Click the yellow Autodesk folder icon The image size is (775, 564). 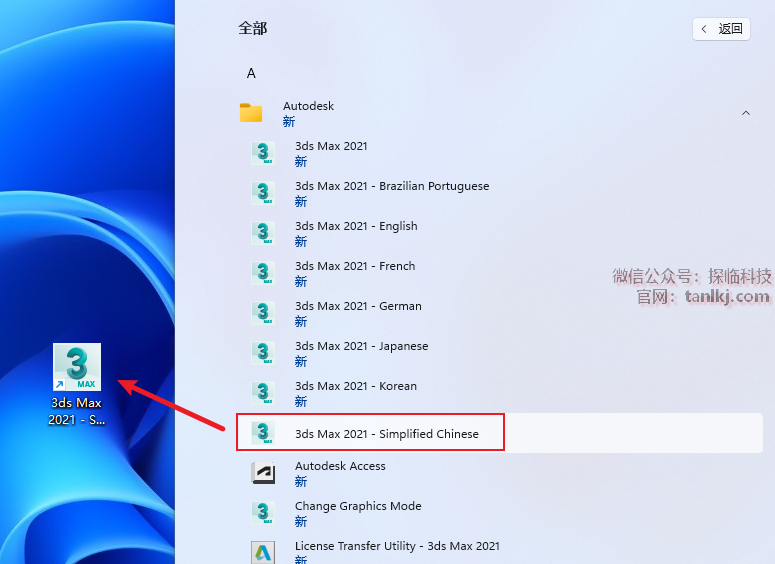[x=251, y=113]
